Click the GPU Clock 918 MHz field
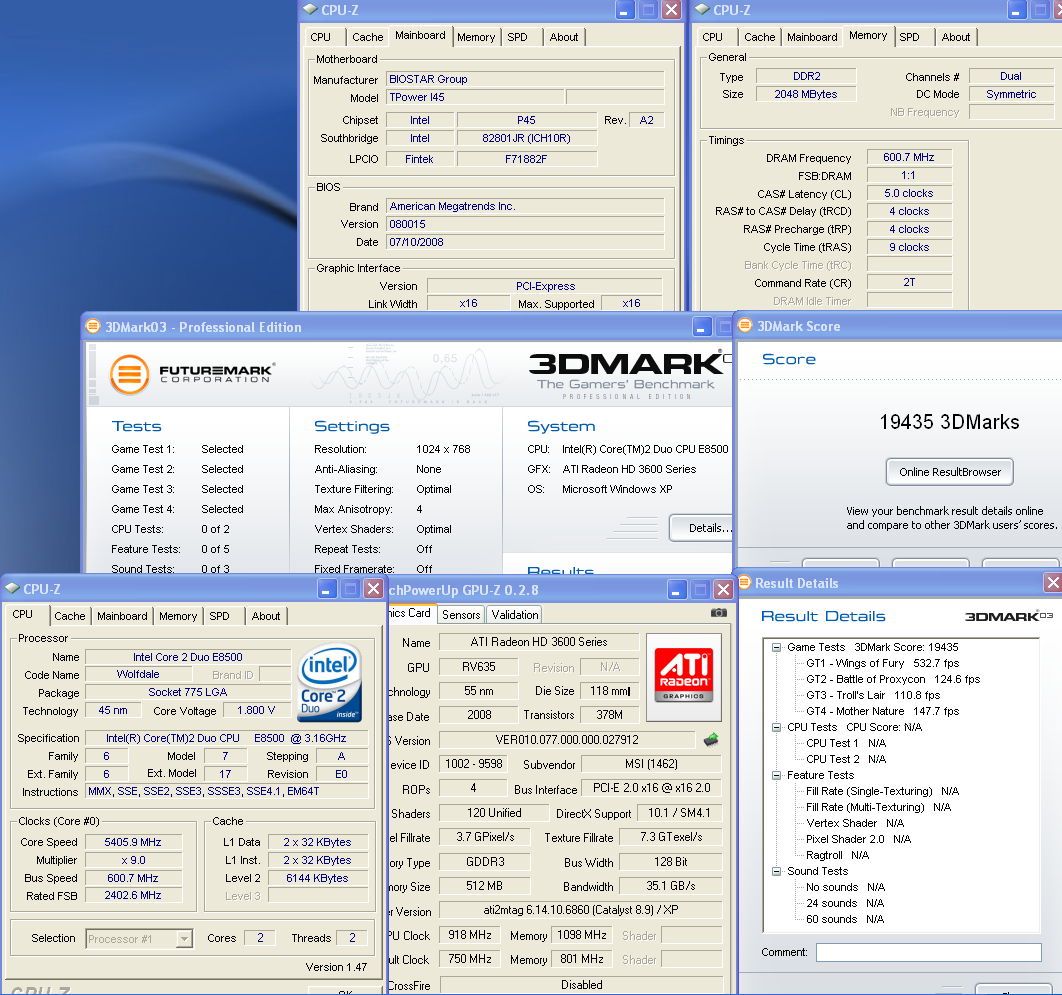The height and width of the screenshot is (995, 1062). click(x=470, y=935)
